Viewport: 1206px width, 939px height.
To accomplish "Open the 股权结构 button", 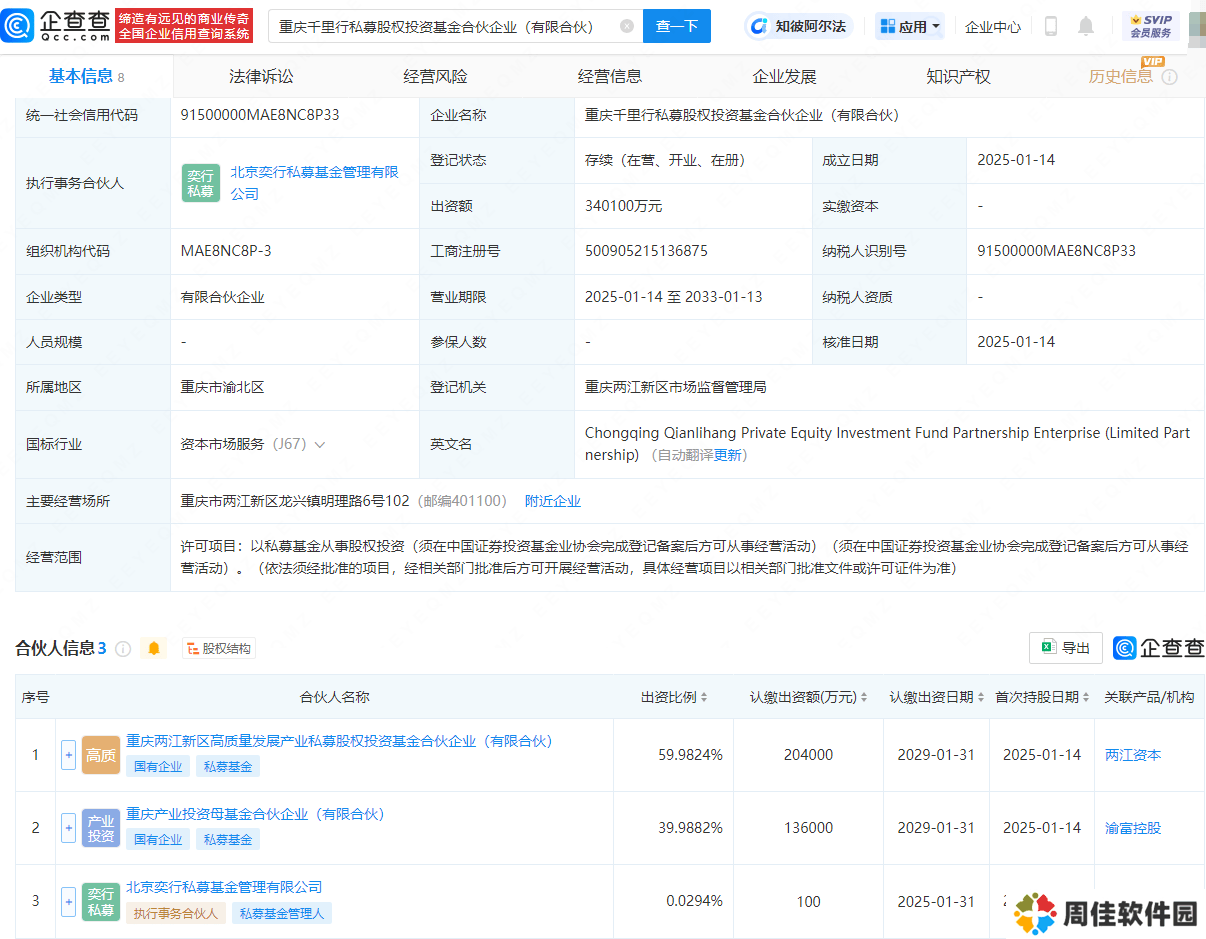I will click(219, 648).
